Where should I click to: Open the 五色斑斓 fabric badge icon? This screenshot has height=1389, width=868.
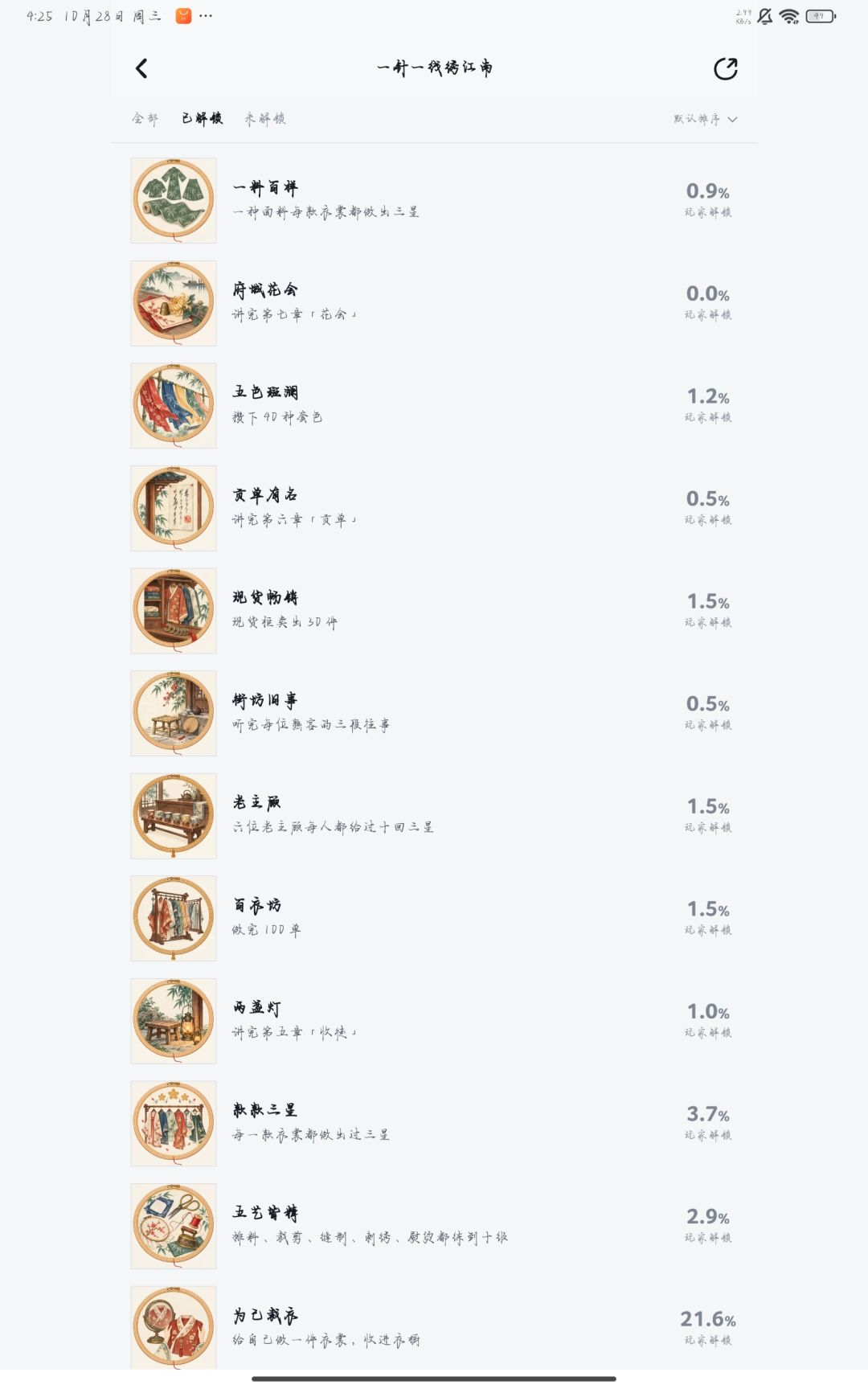click(x=174, y=405)
